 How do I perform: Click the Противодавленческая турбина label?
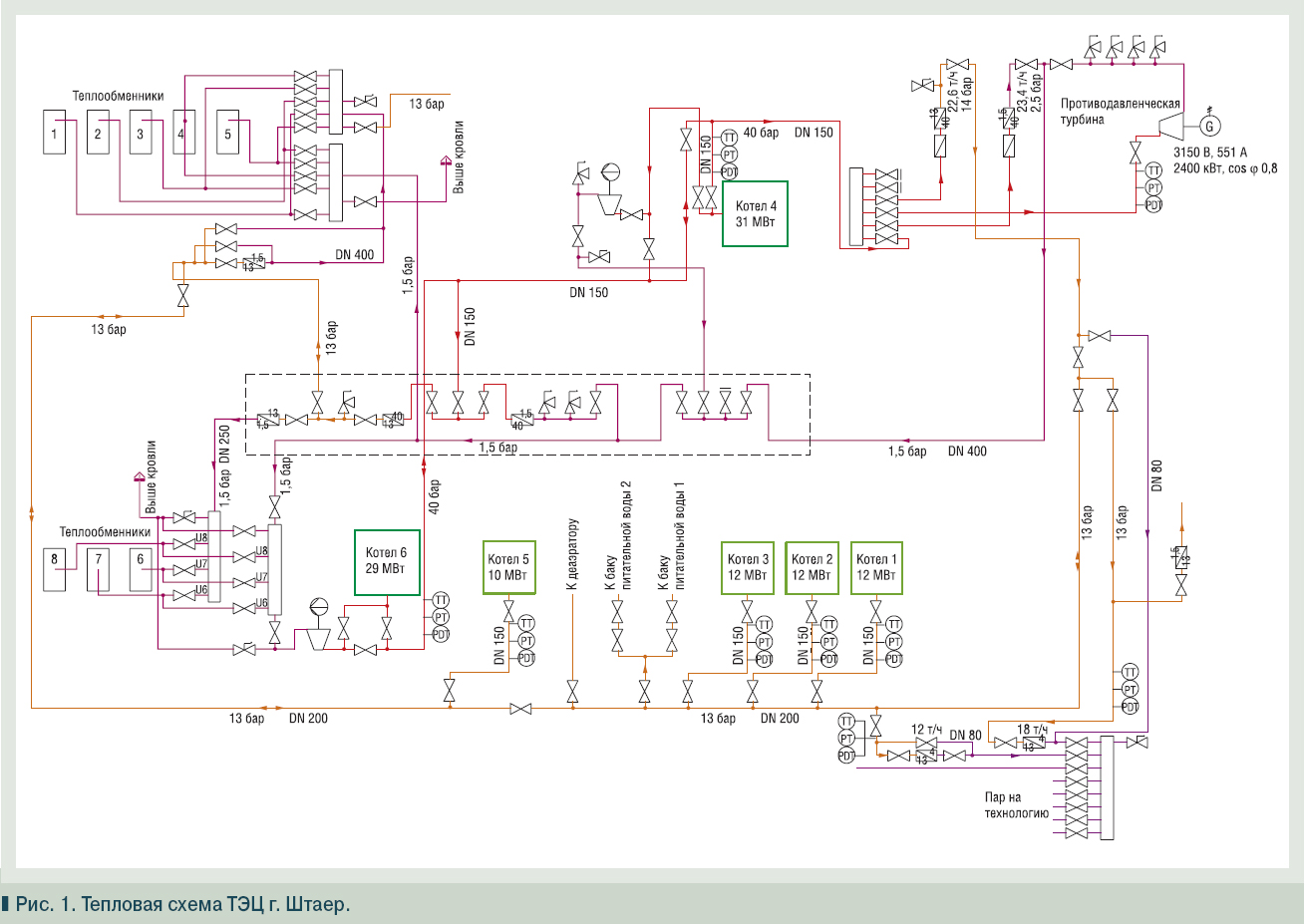tap(1120, 111)
